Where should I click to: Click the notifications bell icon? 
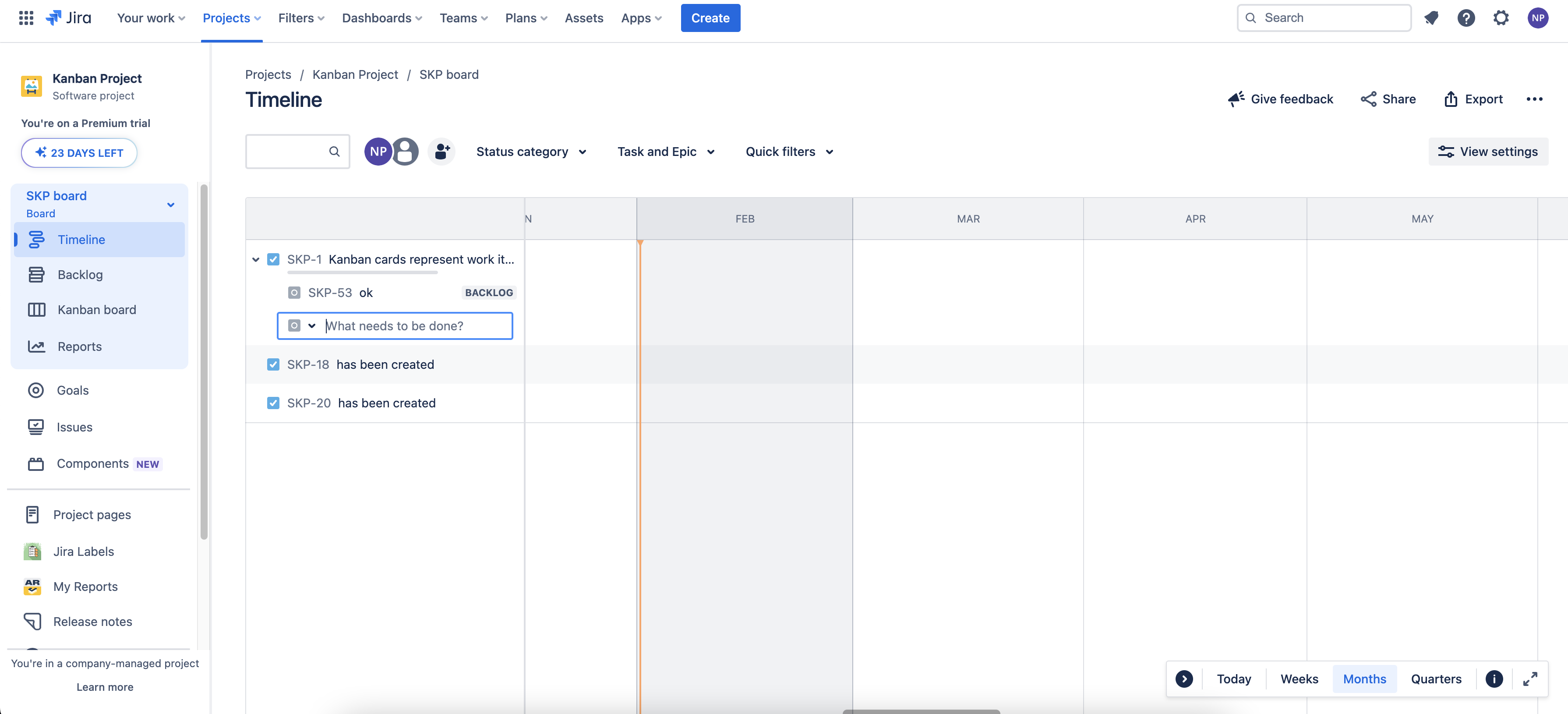1431,18
